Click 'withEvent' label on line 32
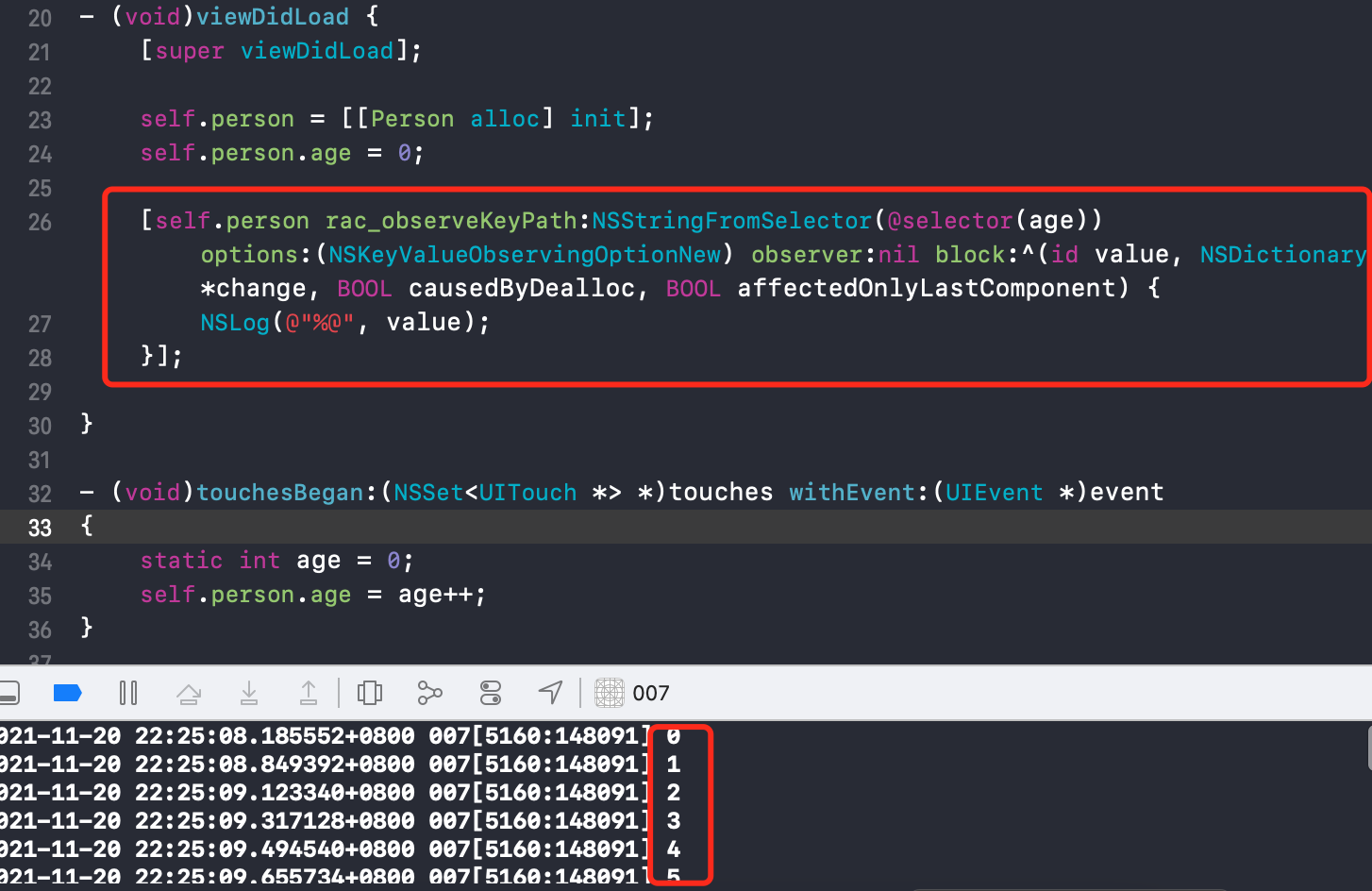 pyautogui.click(x=852, y=493)
